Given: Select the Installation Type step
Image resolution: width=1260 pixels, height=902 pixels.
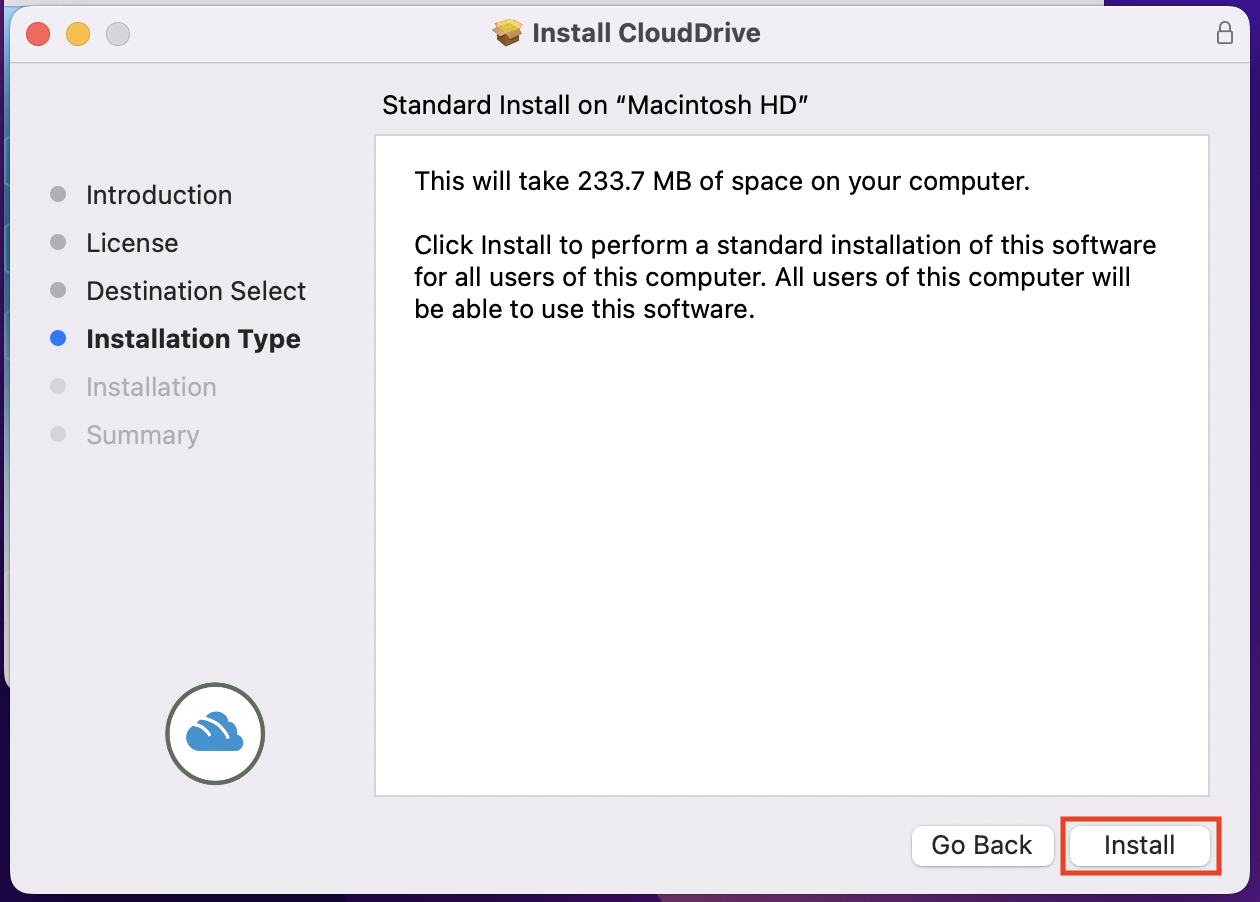Looking at the screenshot, I should click(x=193, y=339).
